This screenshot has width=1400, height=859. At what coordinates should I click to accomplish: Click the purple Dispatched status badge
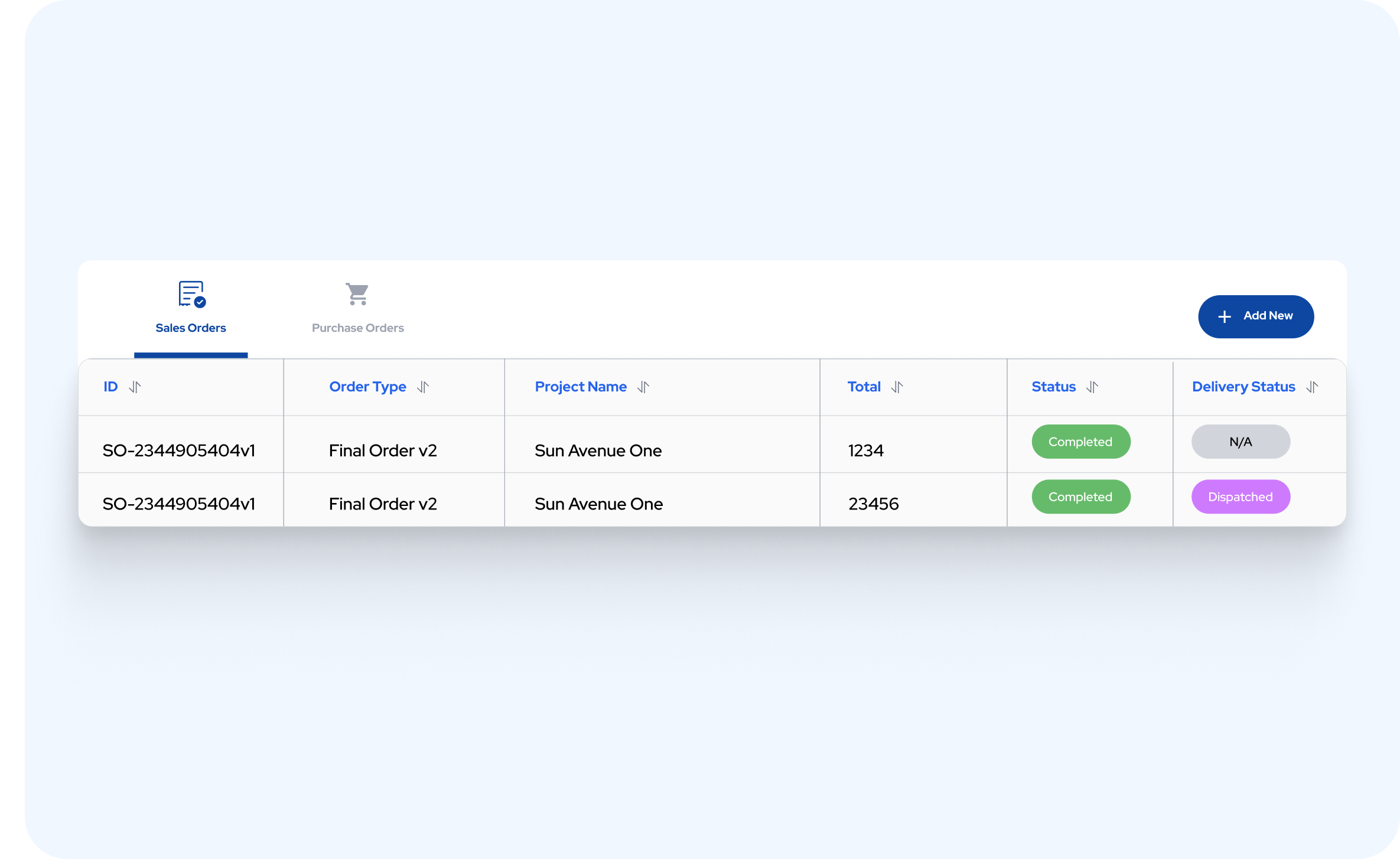point(1241,497)
